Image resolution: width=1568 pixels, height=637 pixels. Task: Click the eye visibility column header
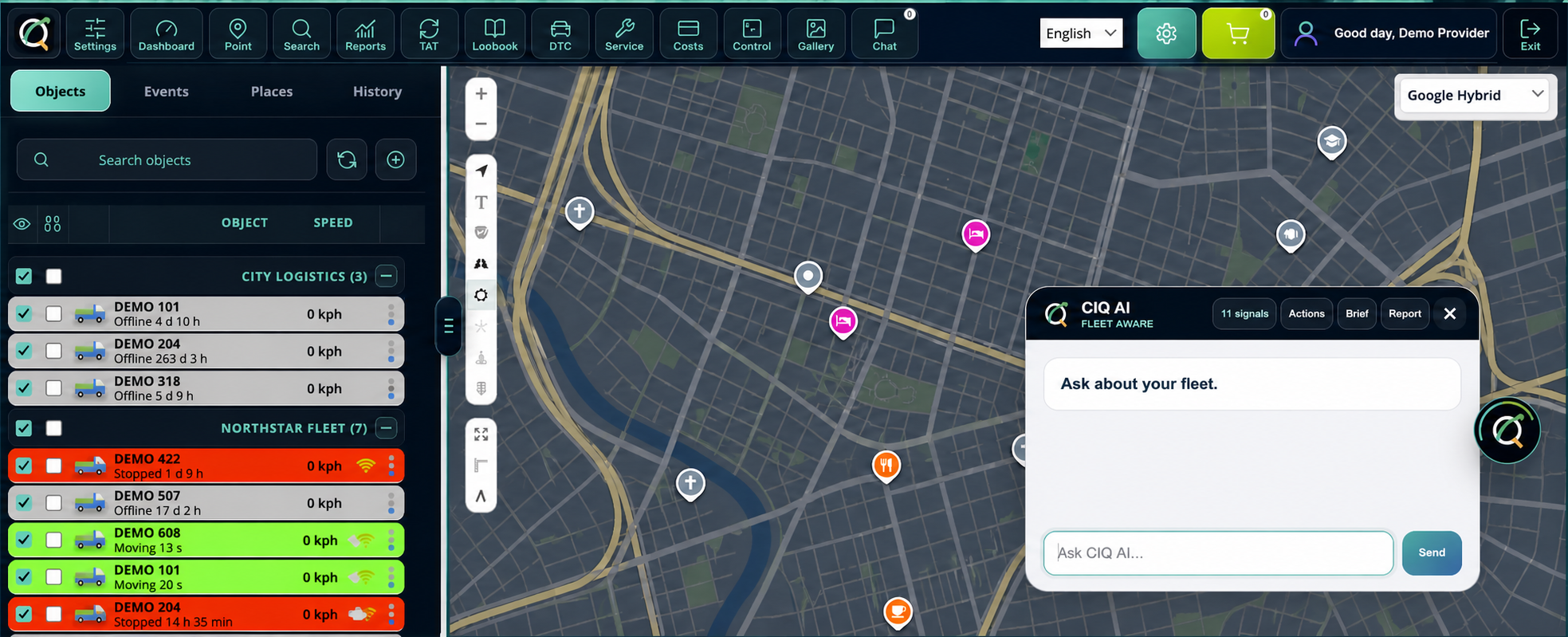22,224
